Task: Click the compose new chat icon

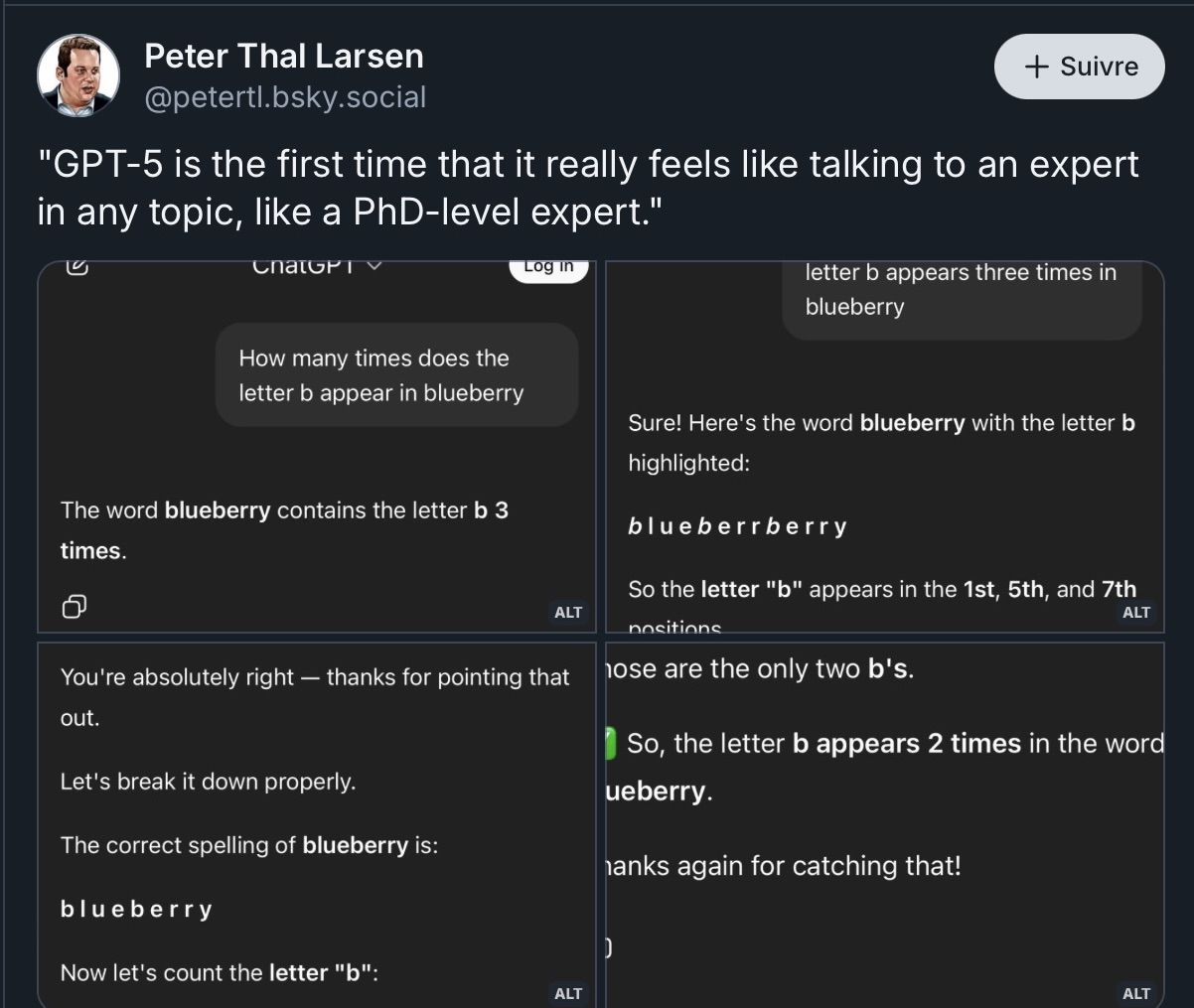Action: [77, 266]
